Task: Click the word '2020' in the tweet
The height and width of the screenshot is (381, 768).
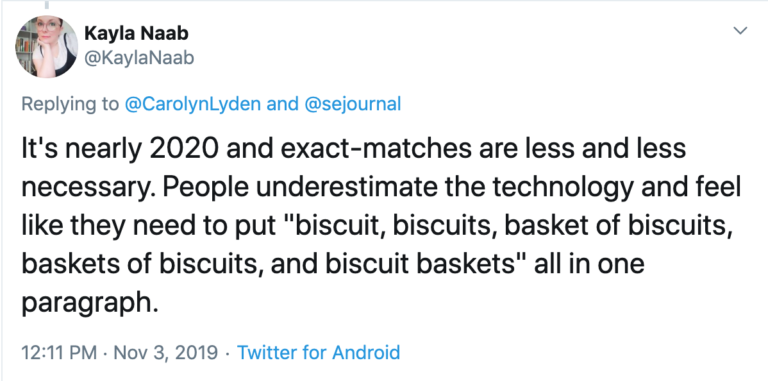Action: pos(183,148)
